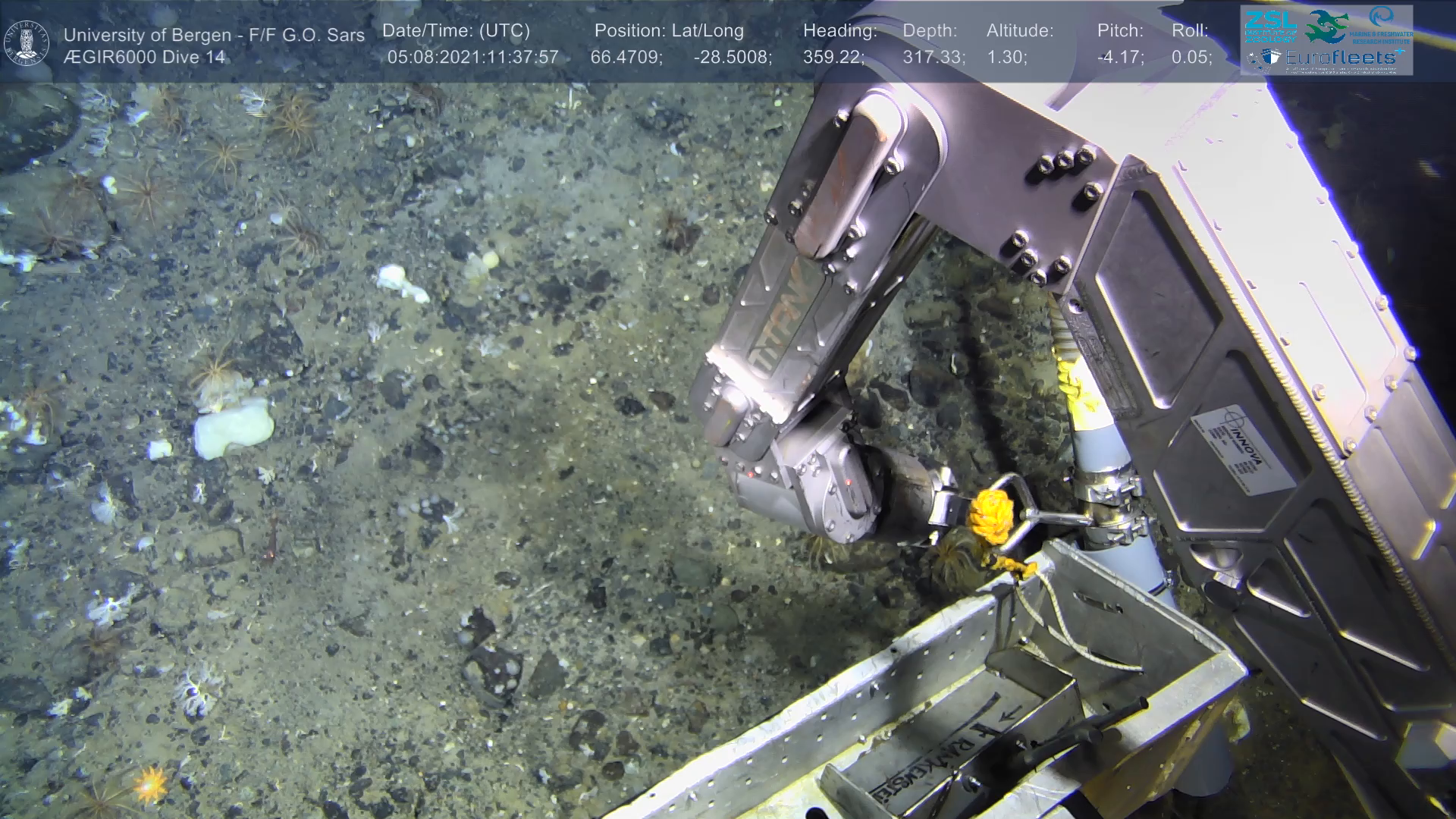Click the Pitch value -4.17

coord(1120,58)
